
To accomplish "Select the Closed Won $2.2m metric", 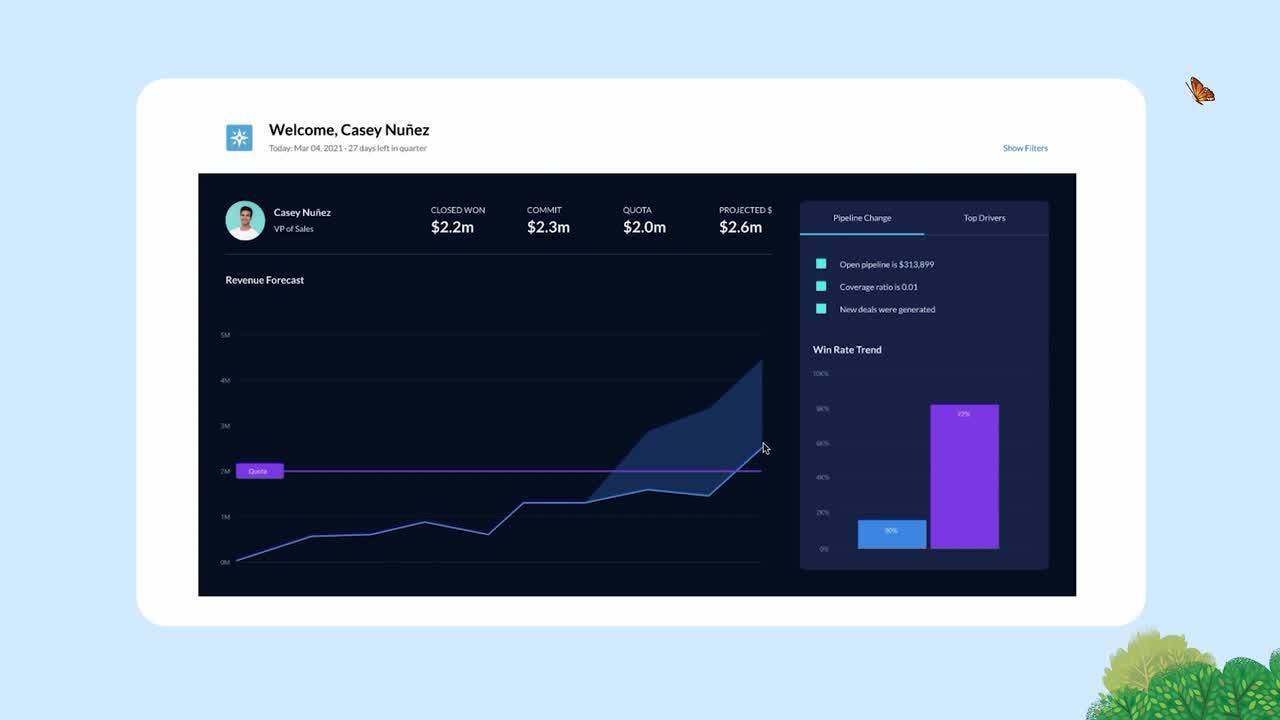I will 453,221.
